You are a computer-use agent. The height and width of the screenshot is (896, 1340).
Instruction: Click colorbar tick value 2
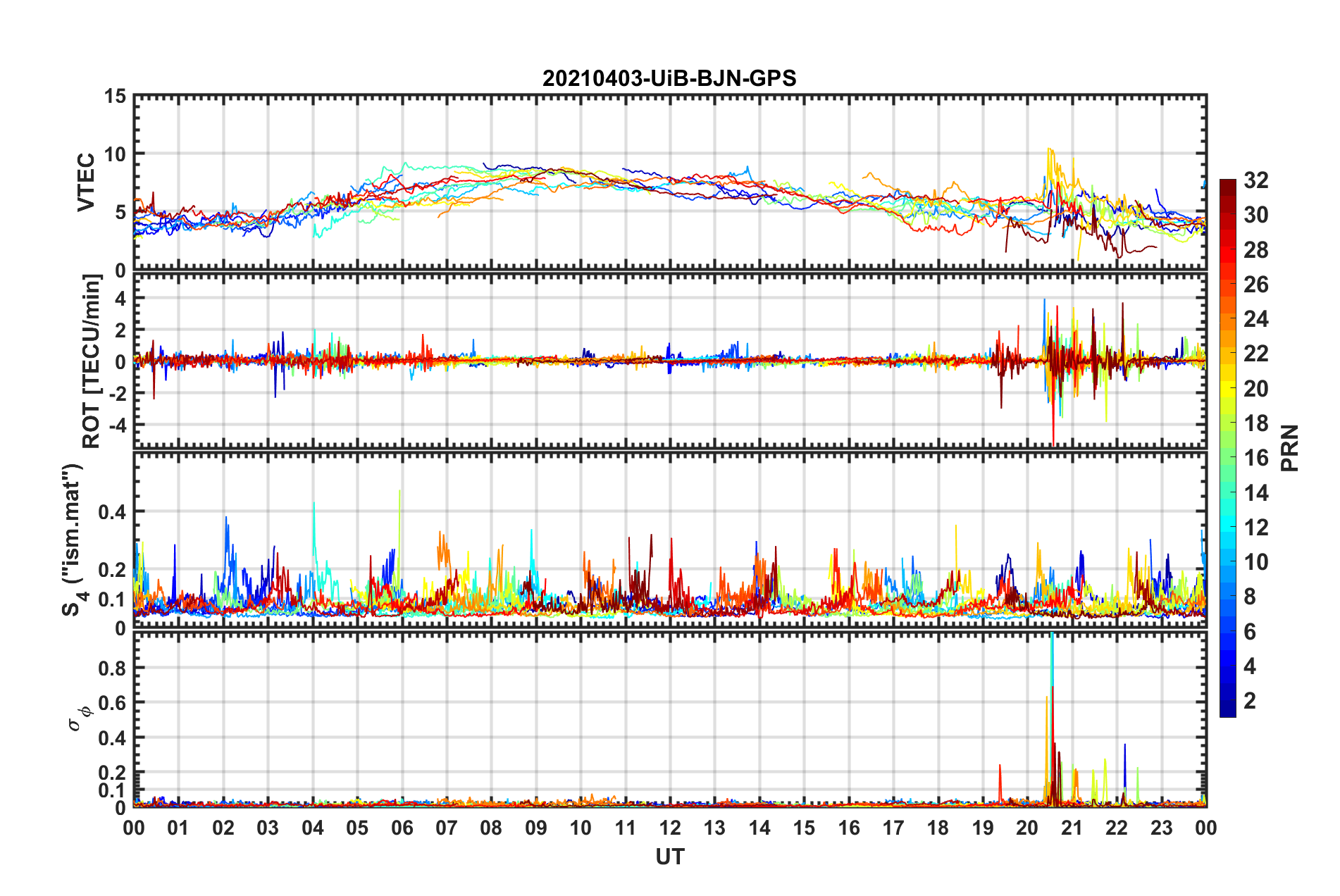(1250, 700)
